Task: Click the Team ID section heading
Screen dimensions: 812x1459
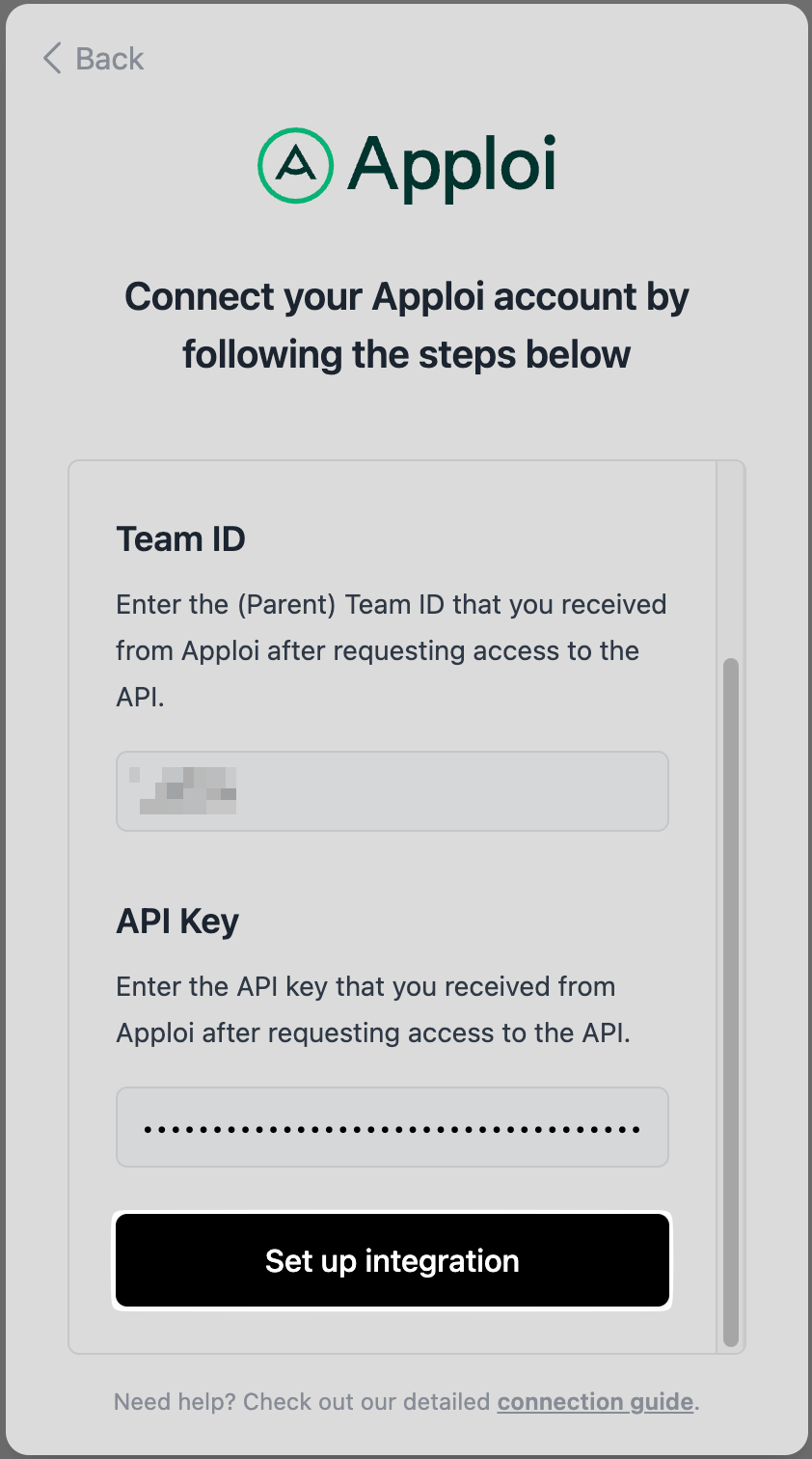Action: click(180, 538)
